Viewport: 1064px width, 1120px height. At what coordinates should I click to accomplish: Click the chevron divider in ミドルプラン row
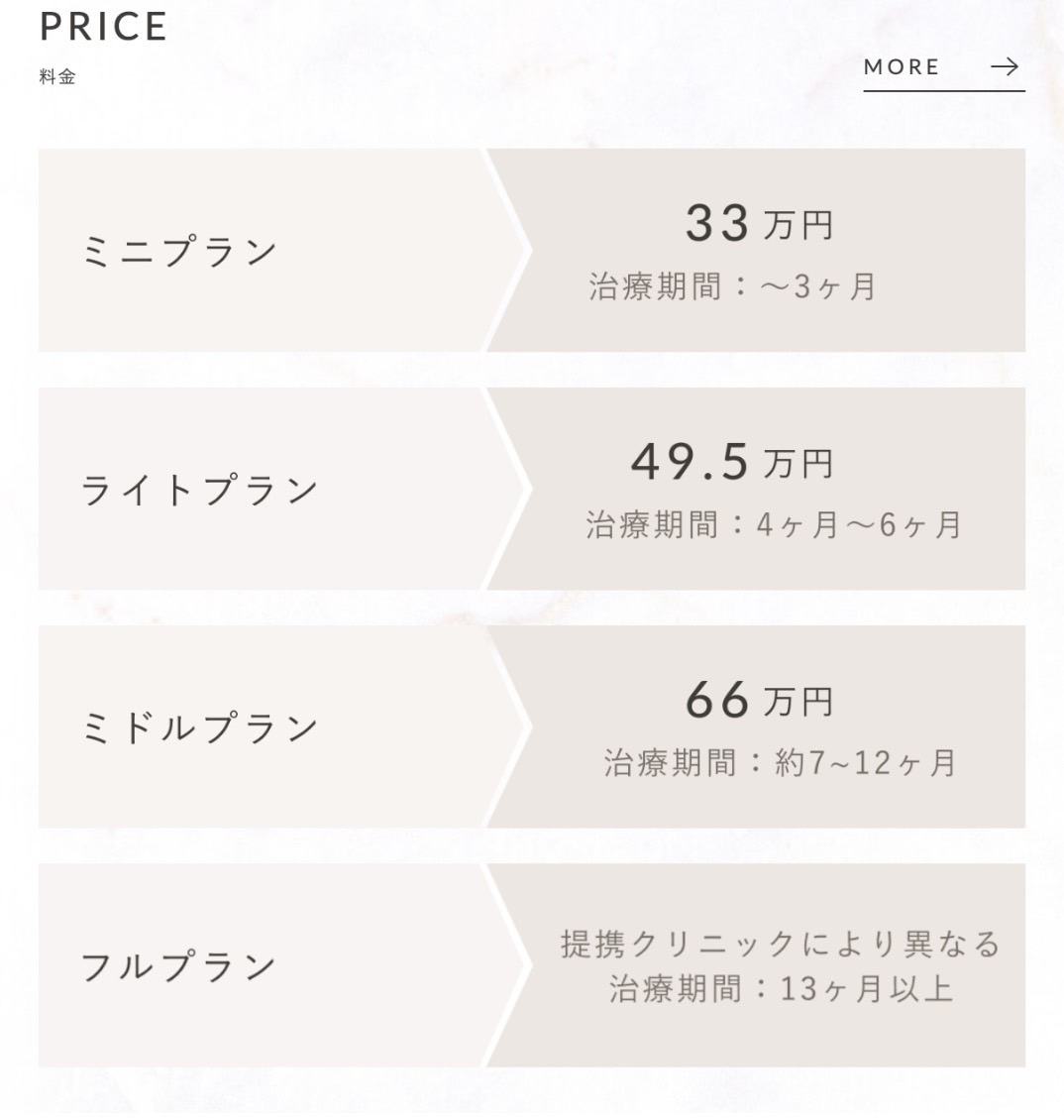coord(507,727)
